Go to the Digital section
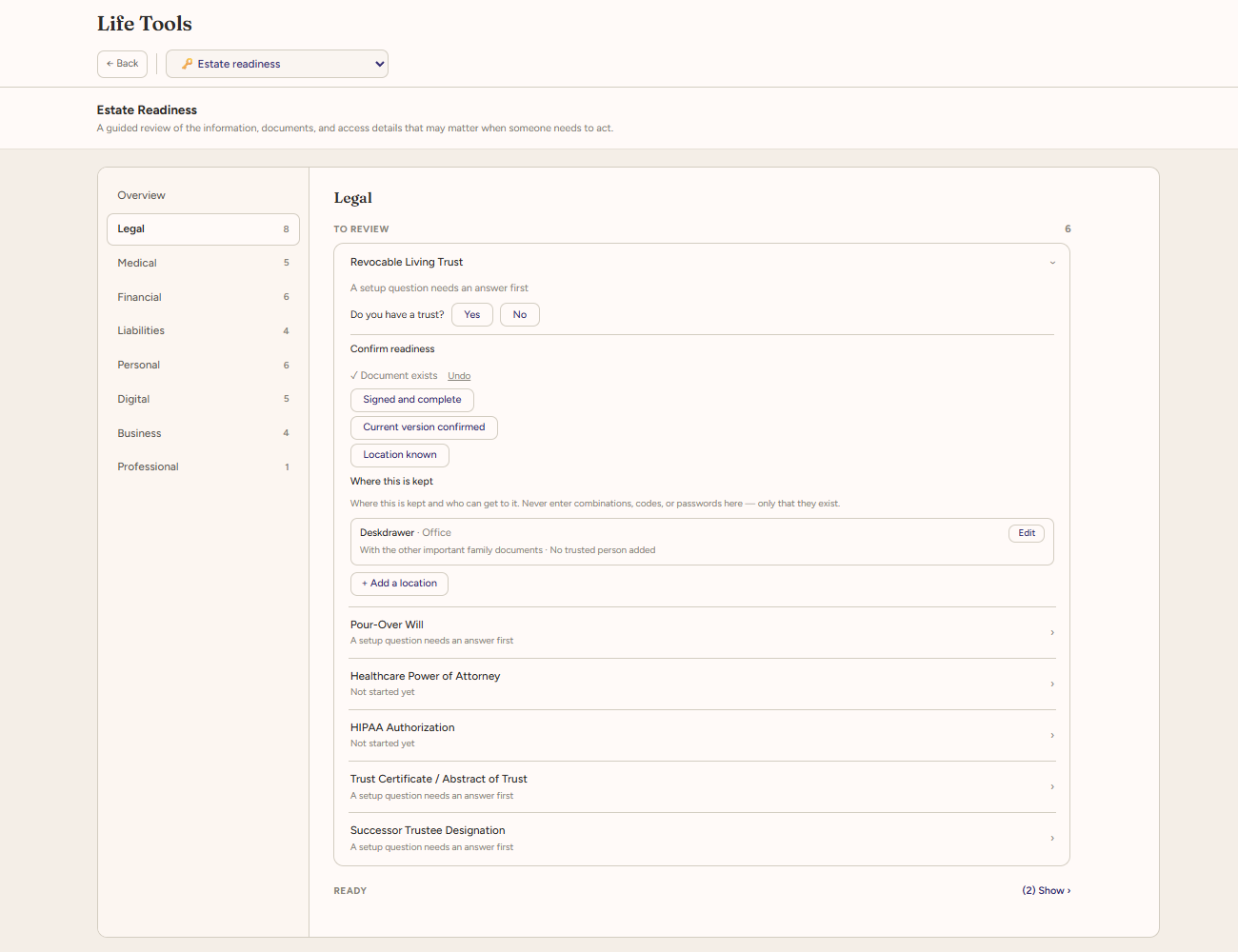The height and width of the screenshot is (952, 1238). 203,399
